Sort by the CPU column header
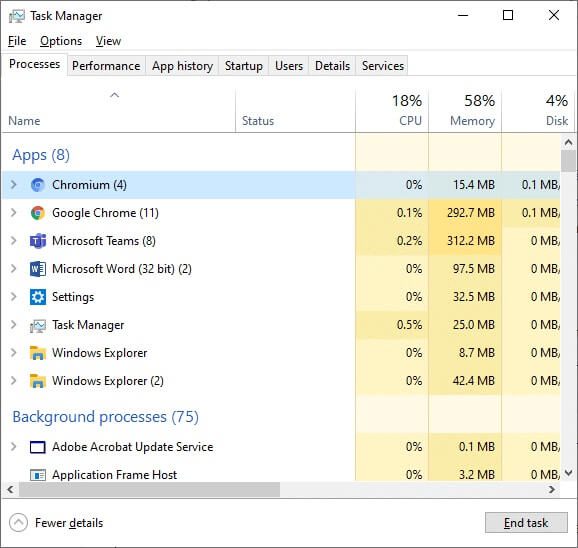This screenshot has height=548, width=578. (x=392, y=111)
